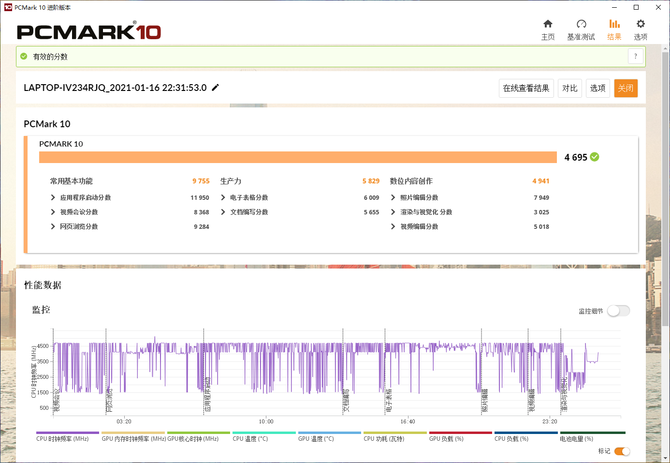Screen dimensions: 670x463
Task: Open the Home (主页) tab
Action: pyautogui.click(x=548, y=29)
